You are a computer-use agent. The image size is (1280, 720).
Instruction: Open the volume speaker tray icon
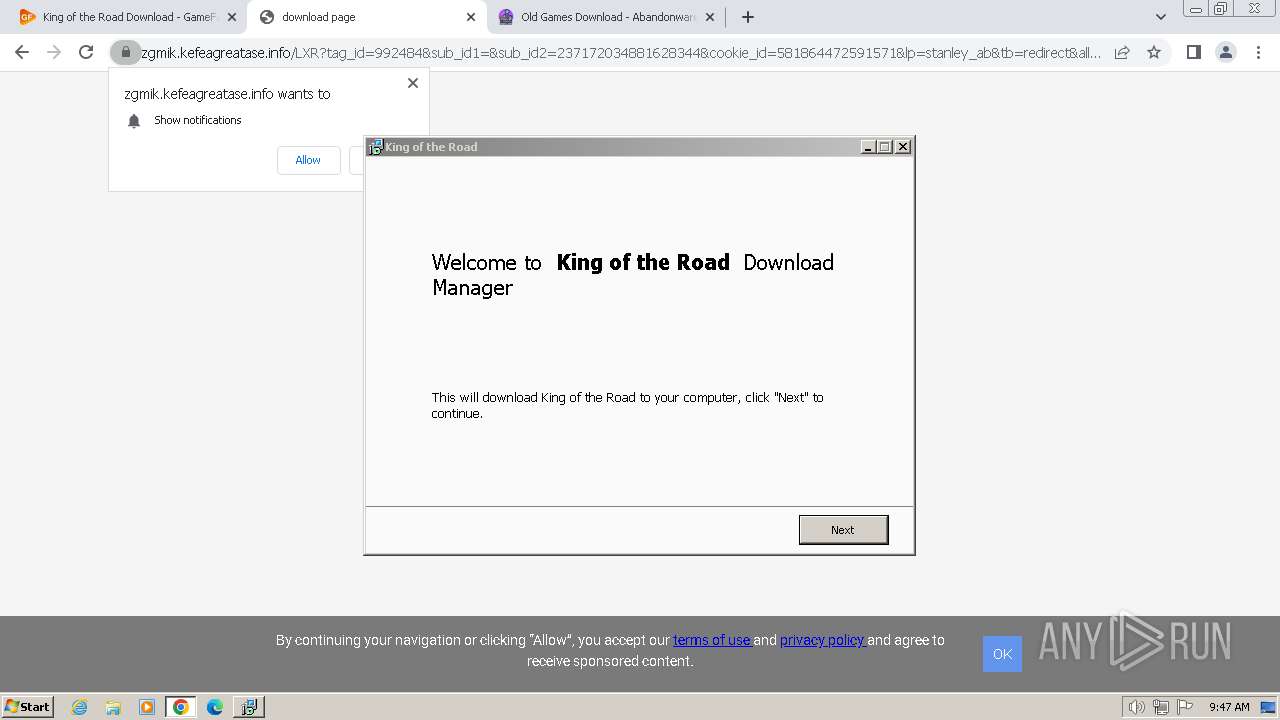tap(1137, 707)
